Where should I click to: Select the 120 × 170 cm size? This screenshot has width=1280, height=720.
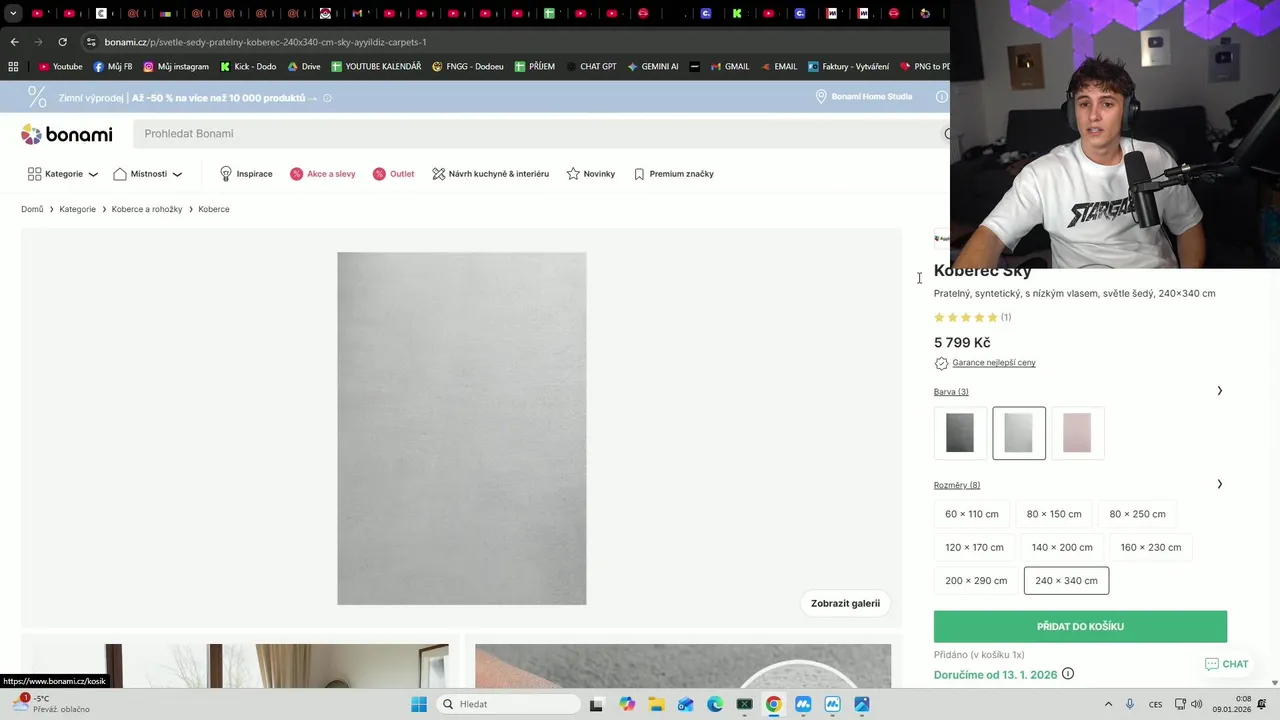[974, 547]
